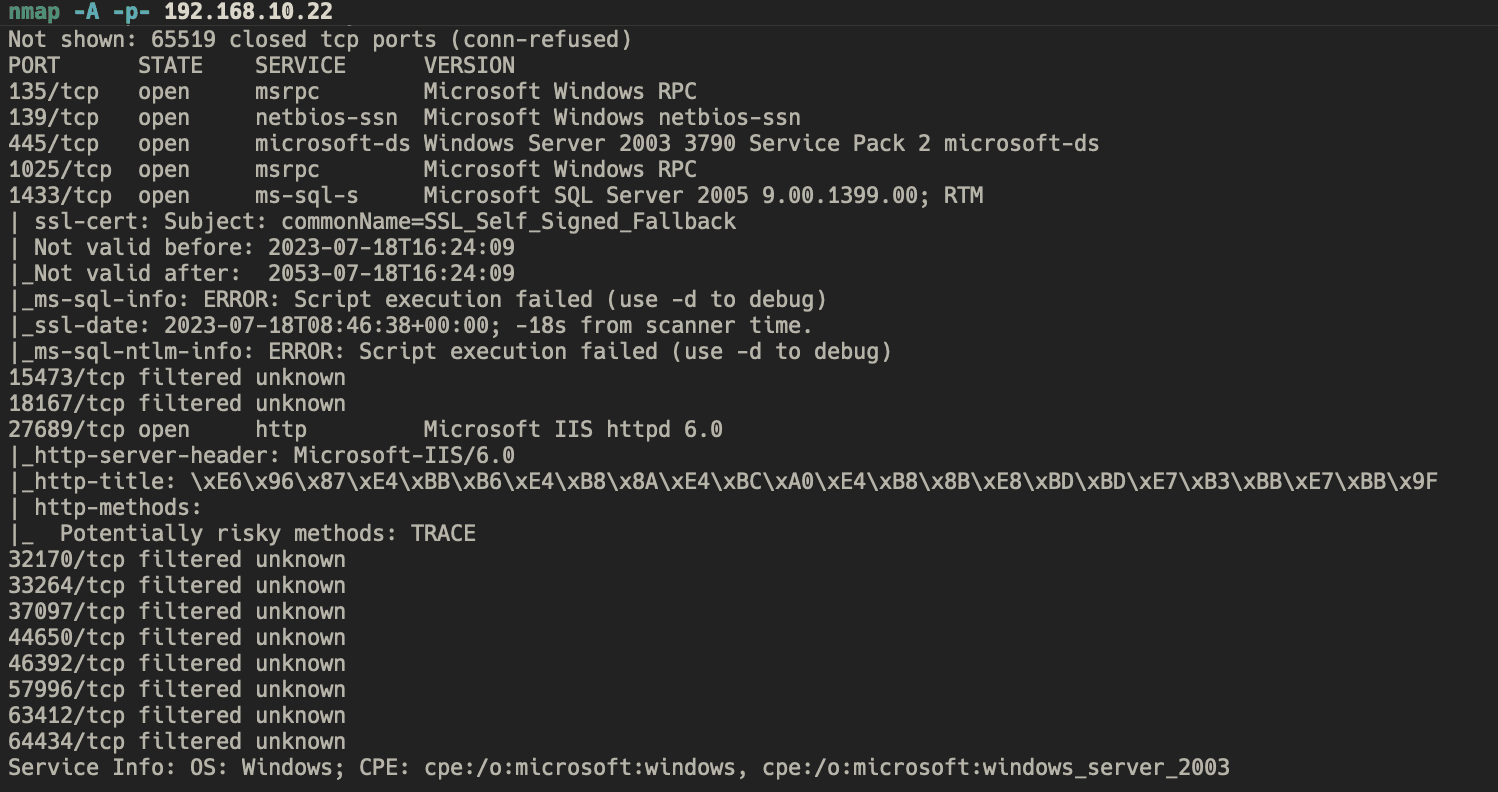Click Microsoft IIS httpd 6.0 text
This screenshot has width=1498, height=792.
(x=573, y=430)
